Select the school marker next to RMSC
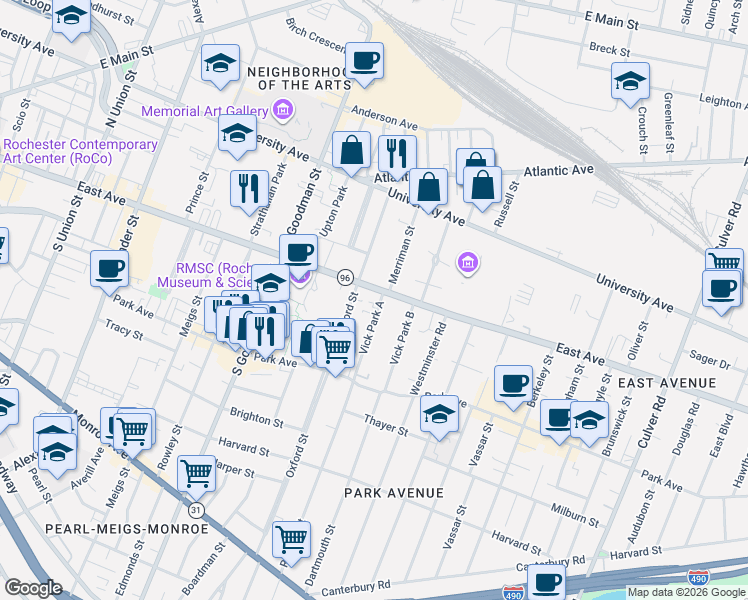Viewport: 748px width, 600px height. point(270,284)
